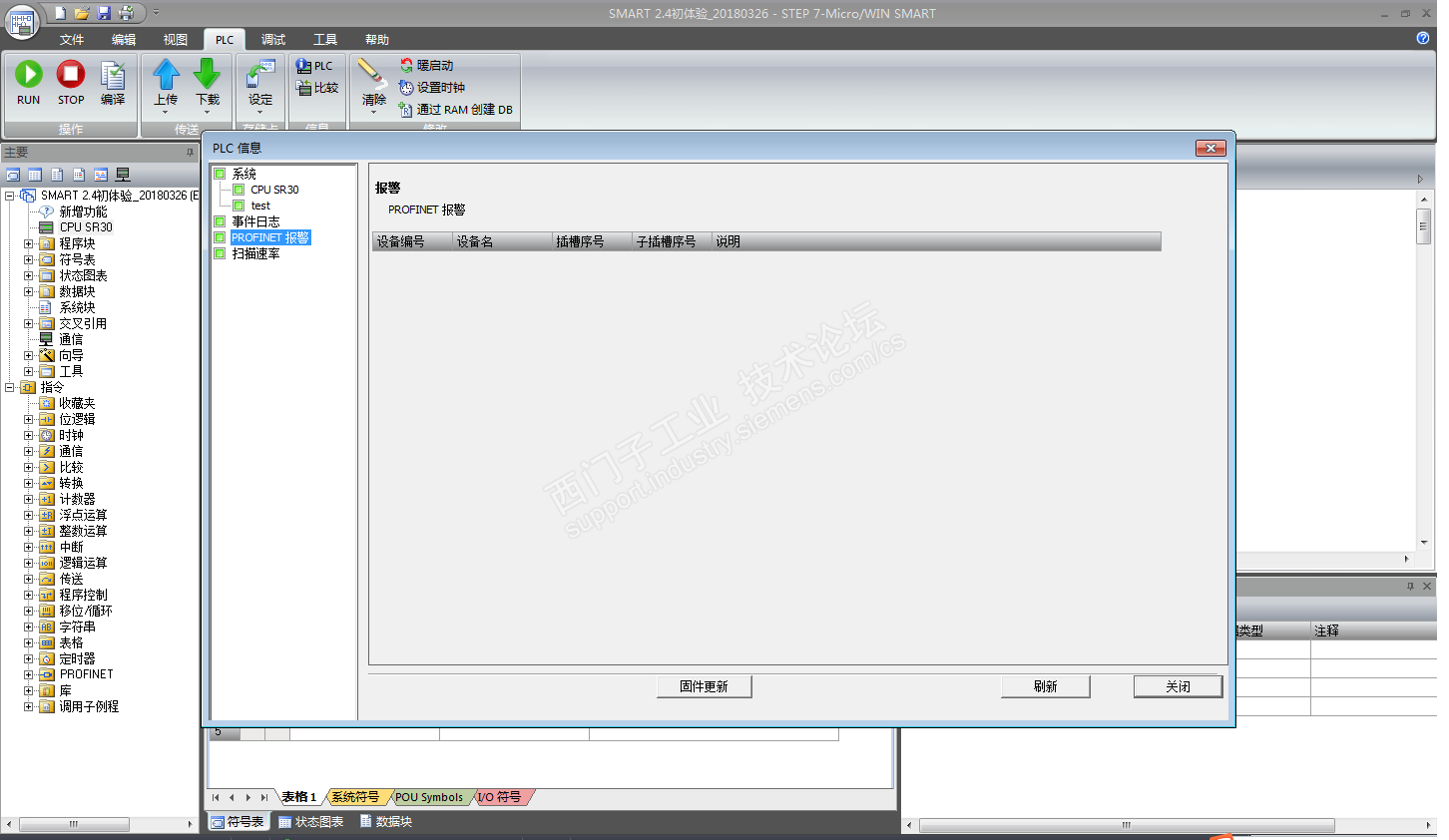
Task: Switch to the POU Symbols sheet tab
Action: [x=429, y=797]
